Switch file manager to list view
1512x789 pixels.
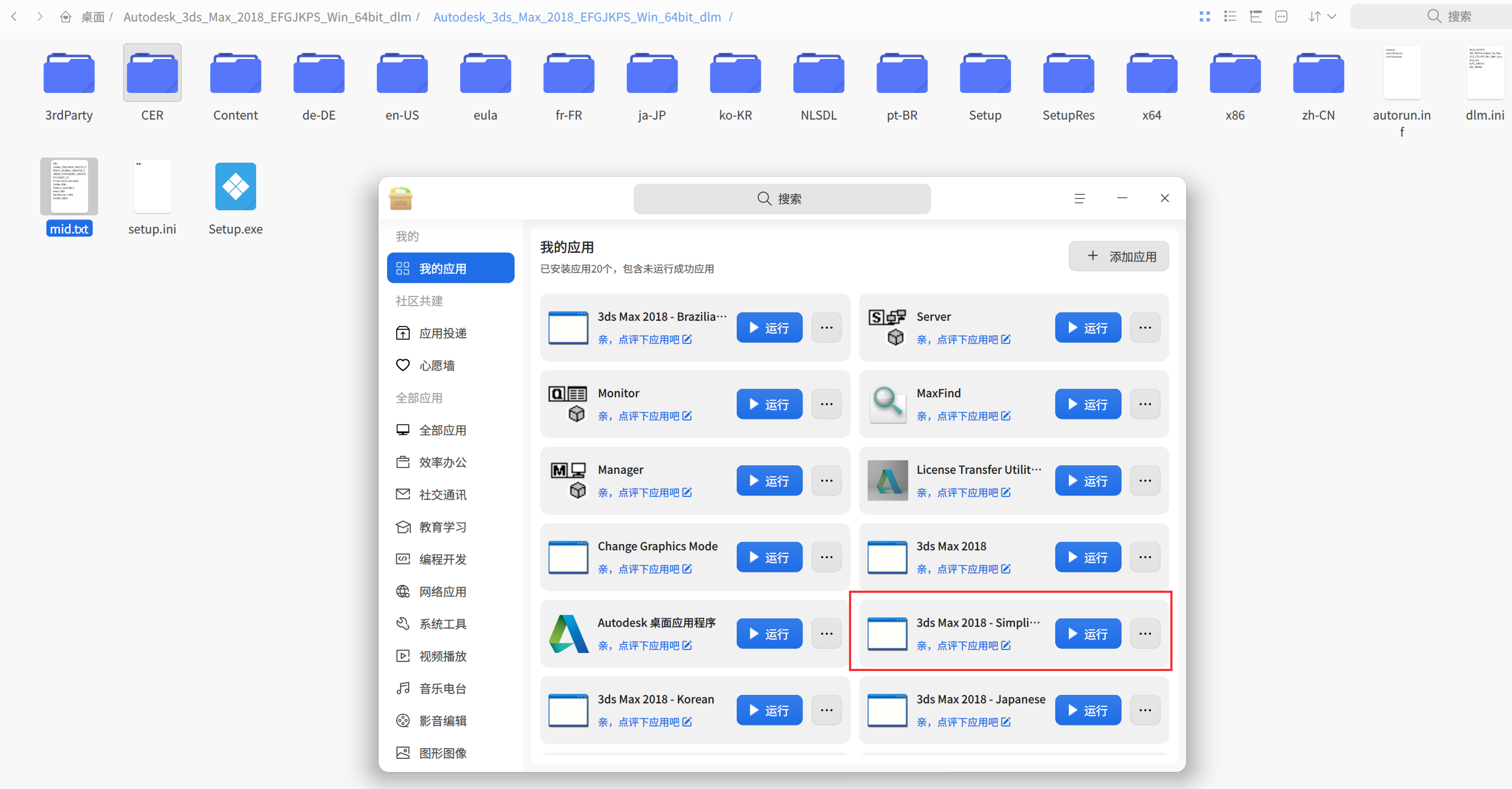(1230, 16)
